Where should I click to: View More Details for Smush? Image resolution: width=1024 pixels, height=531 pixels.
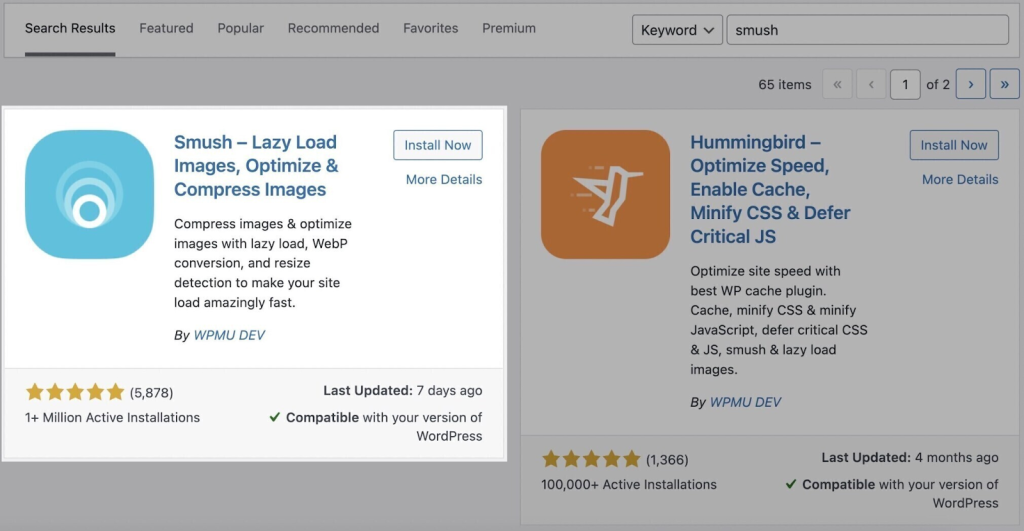tap(444, 179)
